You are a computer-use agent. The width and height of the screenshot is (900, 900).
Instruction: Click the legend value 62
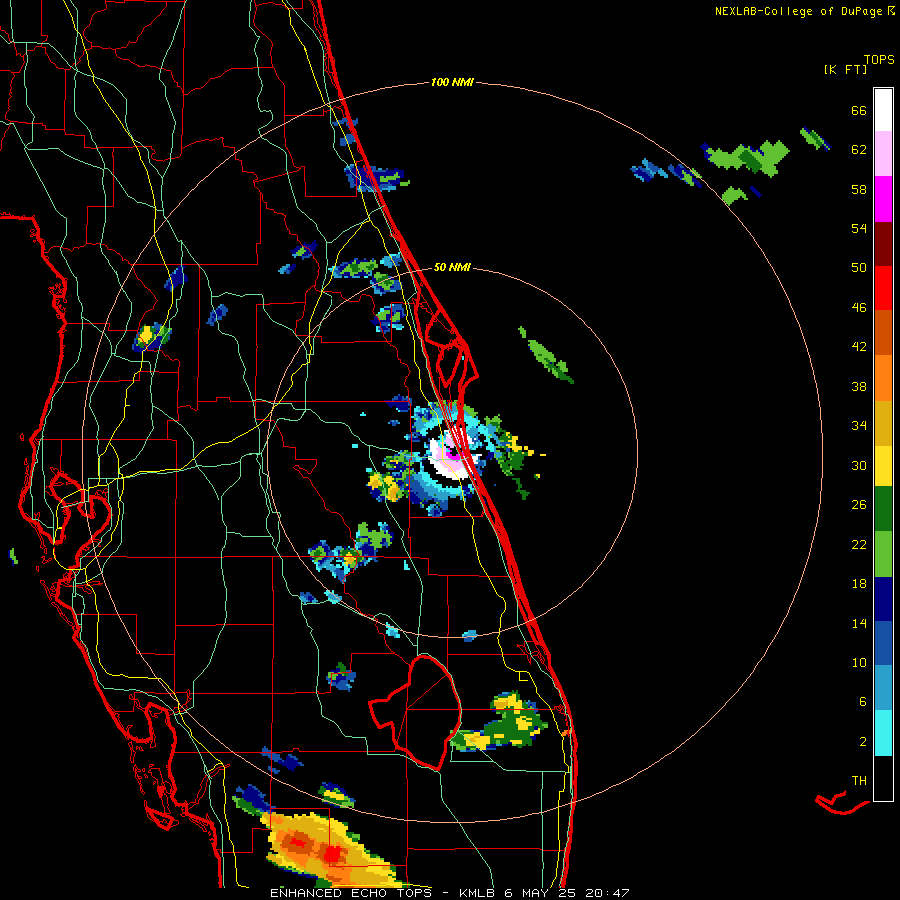859,150
